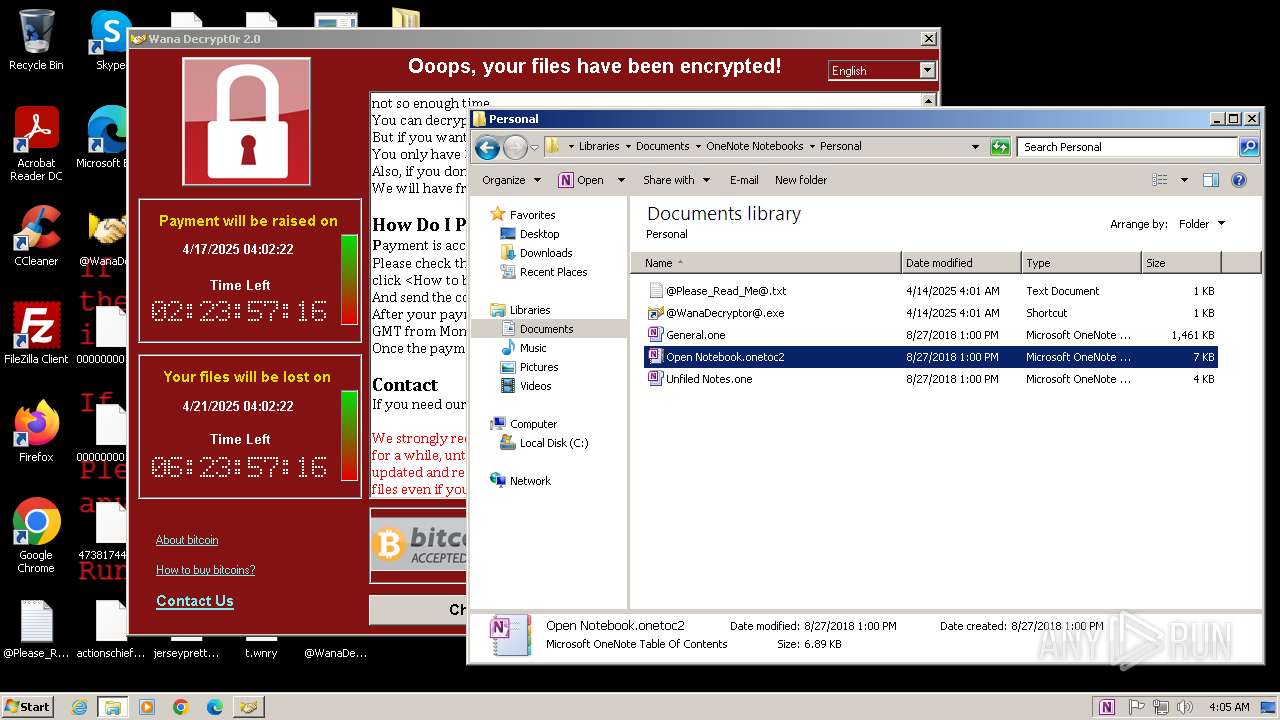Select Videos library in navigation pane
This screenshot has height=720, width=1280.
(535, 386)
